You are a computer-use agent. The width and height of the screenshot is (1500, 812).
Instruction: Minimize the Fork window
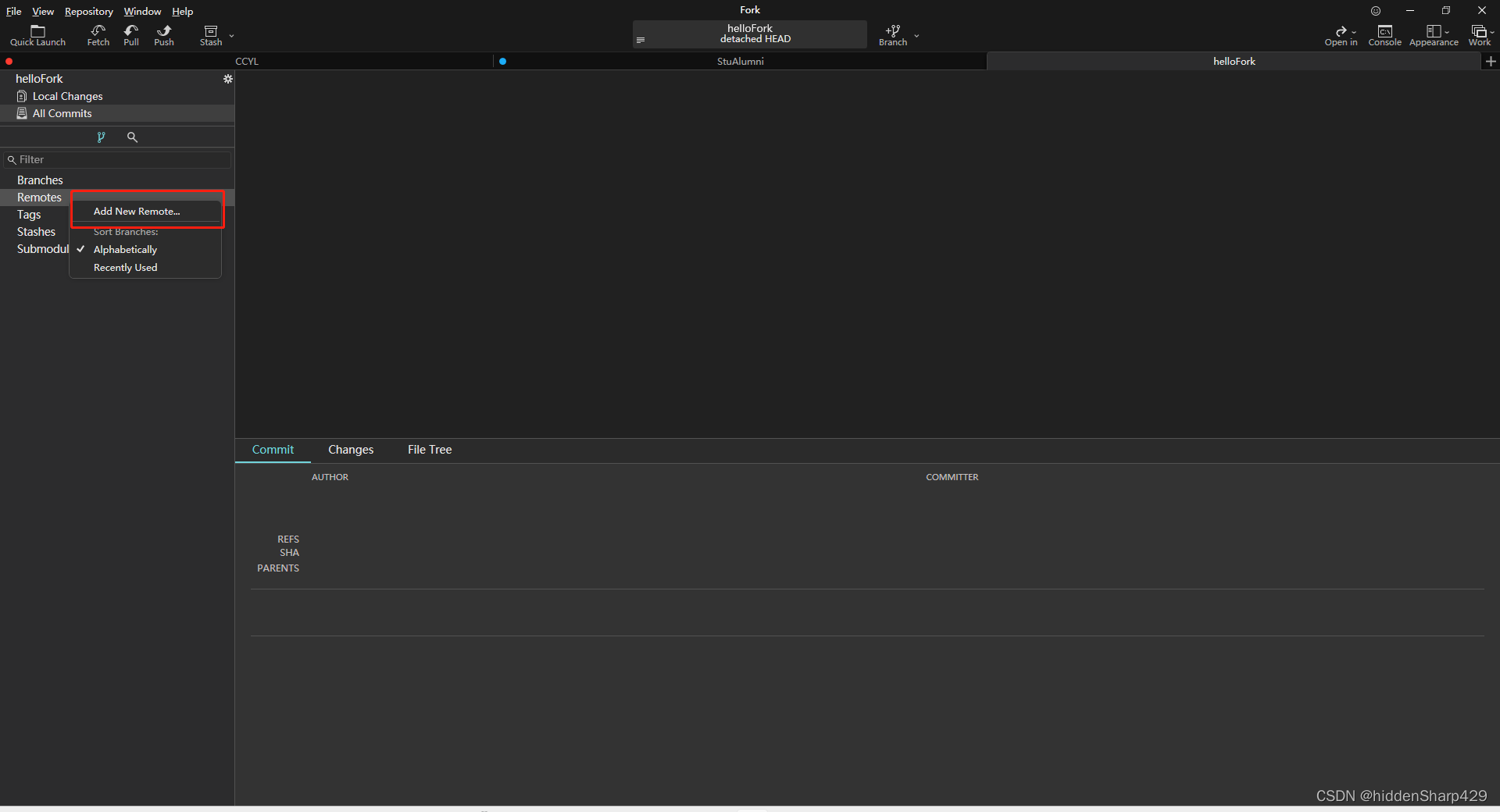(1410, 11)
